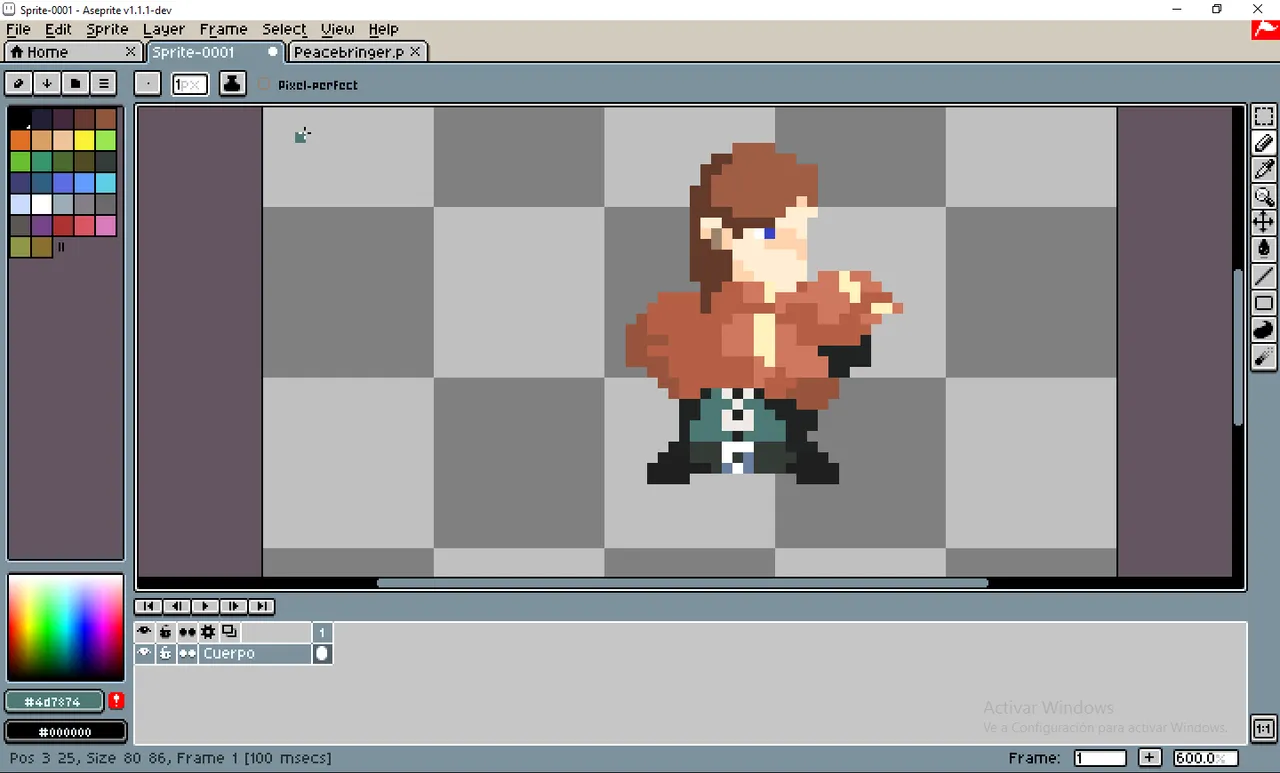Open the View menu
This screenshot has width=1280, height=773.
pyautogui.click(x=337, y=29)
